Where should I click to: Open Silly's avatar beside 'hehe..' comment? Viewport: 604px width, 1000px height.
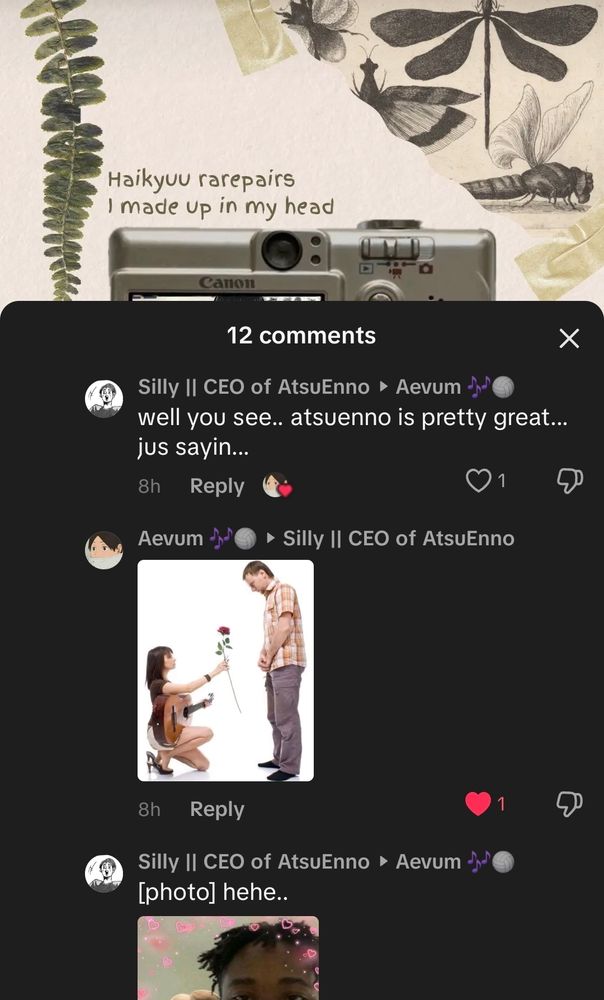104,873
